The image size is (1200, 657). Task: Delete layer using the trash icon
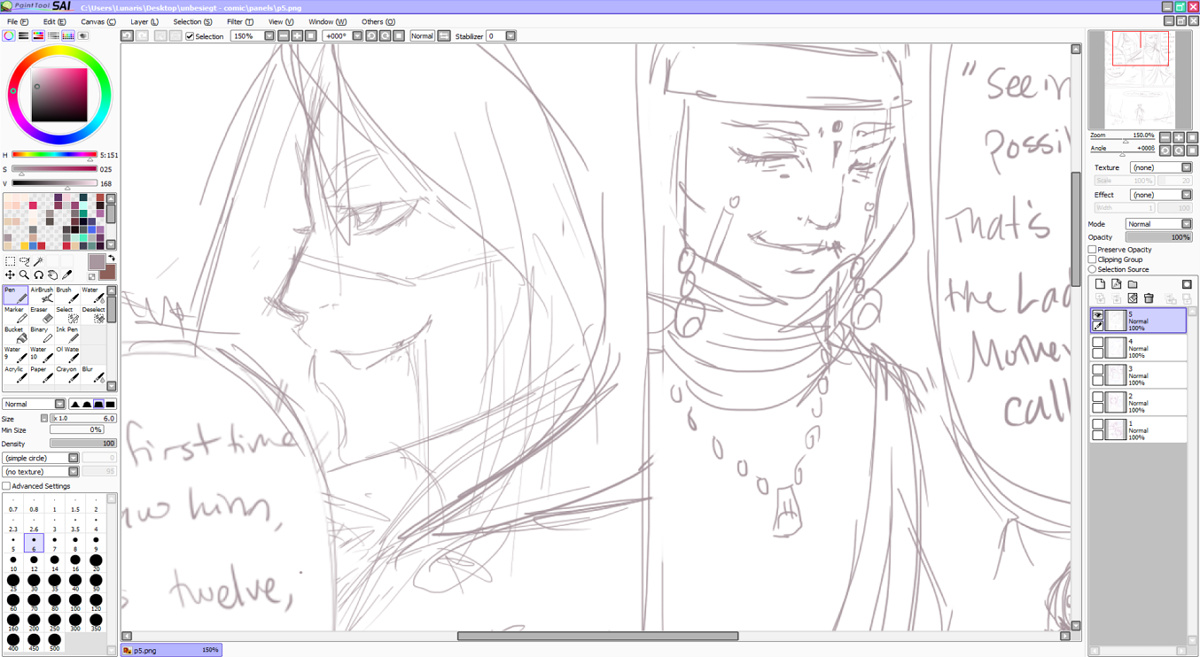(1149, 298)
